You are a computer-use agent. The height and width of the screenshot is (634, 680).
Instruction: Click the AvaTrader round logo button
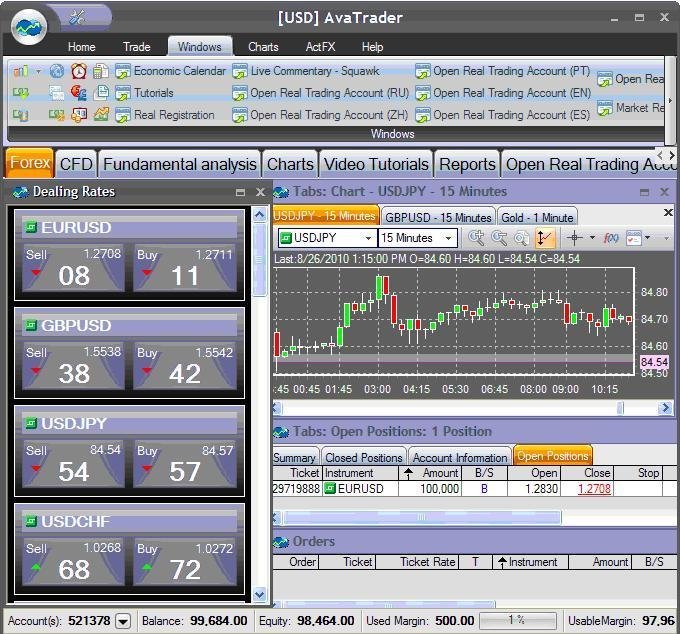pyautogui.click(x=29, y=27)
